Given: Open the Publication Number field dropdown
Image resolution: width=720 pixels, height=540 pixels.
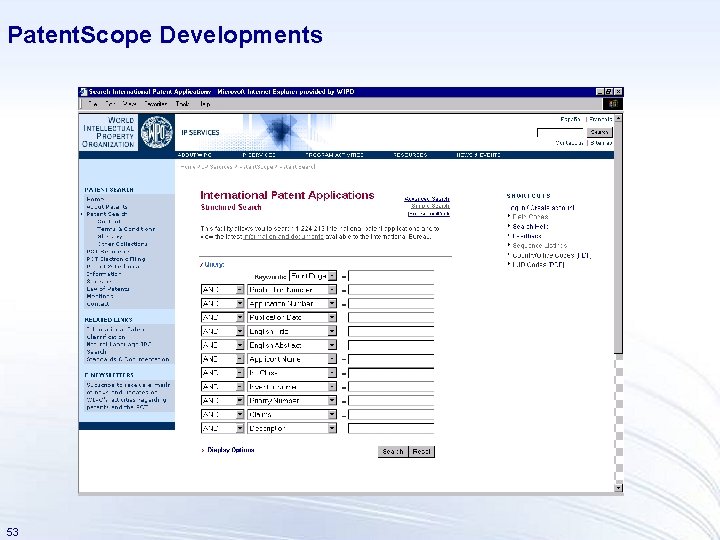Looking at the screenshot, I should click(292, 290).
